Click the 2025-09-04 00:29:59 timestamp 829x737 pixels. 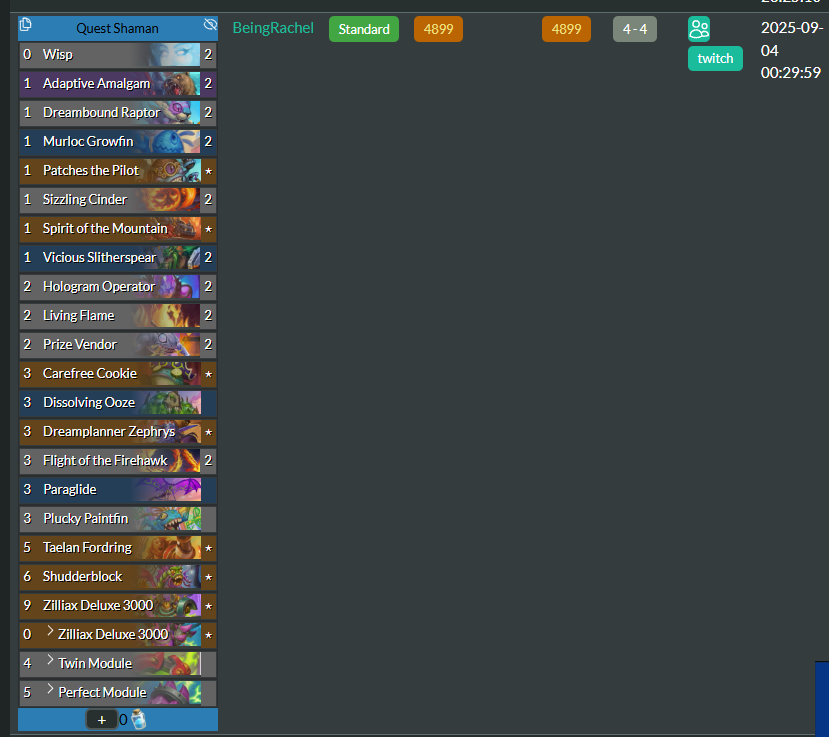(791, 50)
